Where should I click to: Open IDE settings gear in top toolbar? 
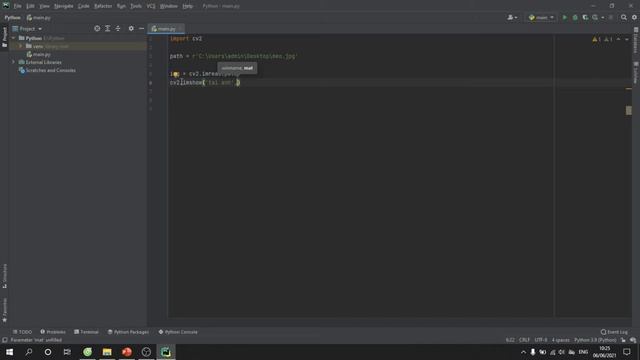click(634, 18)
